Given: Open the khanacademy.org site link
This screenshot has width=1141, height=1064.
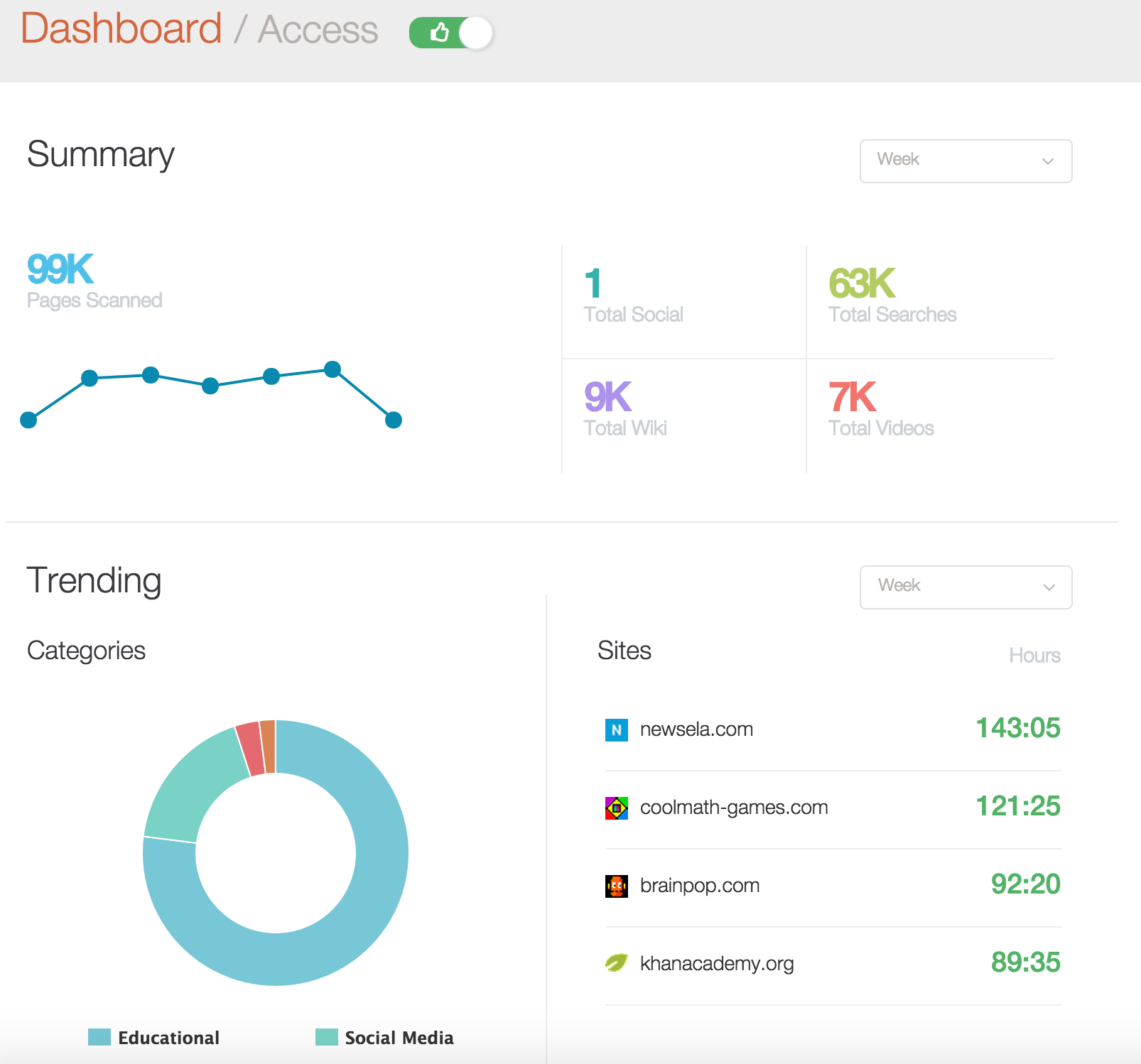Looking at the screenshot, I should (716, 964).
